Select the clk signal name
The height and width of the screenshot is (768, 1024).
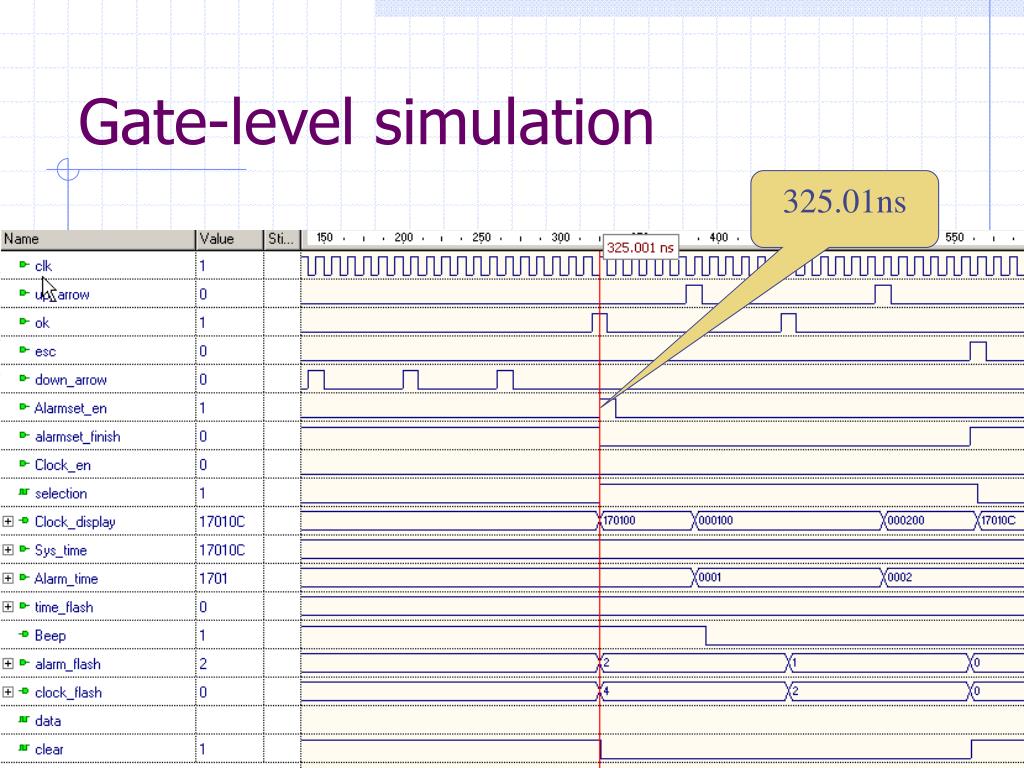pyautogui.click(x=43, y=266)
